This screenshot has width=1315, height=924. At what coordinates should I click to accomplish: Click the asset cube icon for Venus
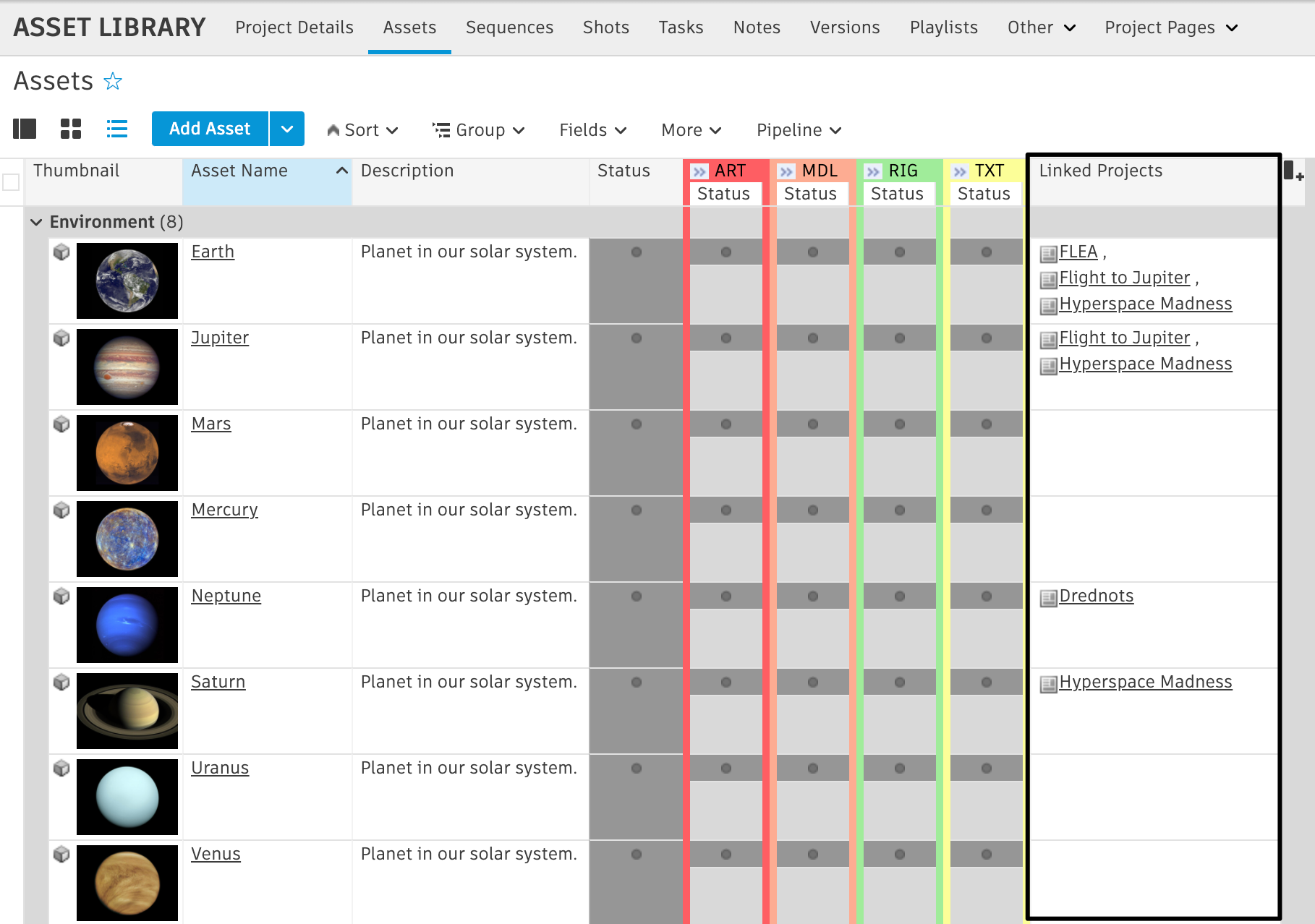point(62,854)
